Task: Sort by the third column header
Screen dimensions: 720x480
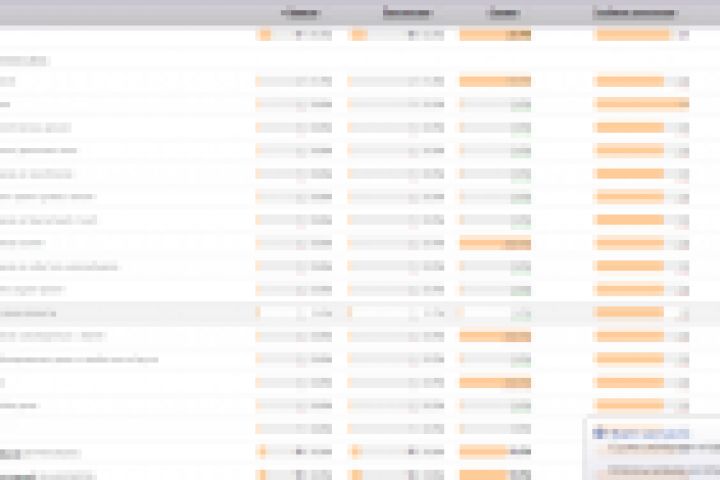Action: click(x=503, y=12)
